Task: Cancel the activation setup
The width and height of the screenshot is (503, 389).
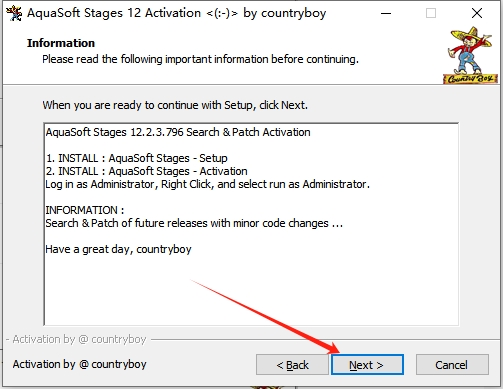Action: click(452, 365)
